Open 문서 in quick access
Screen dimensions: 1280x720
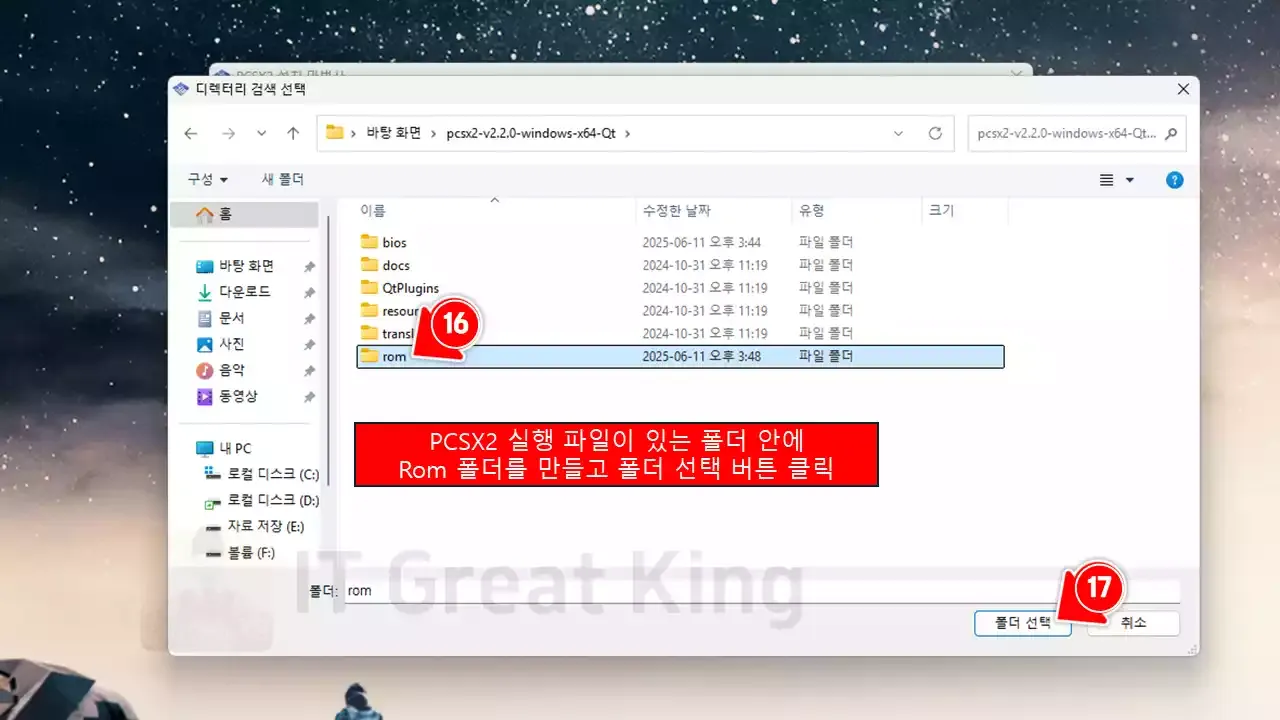(x=231, y=318)
